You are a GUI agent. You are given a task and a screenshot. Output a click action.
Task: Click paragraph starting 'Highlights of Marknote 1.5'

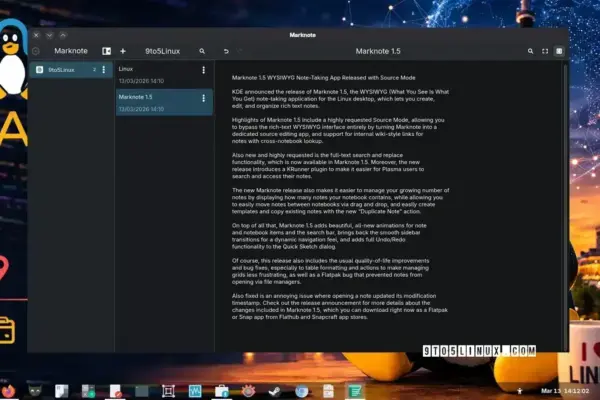tap(338, 131)
